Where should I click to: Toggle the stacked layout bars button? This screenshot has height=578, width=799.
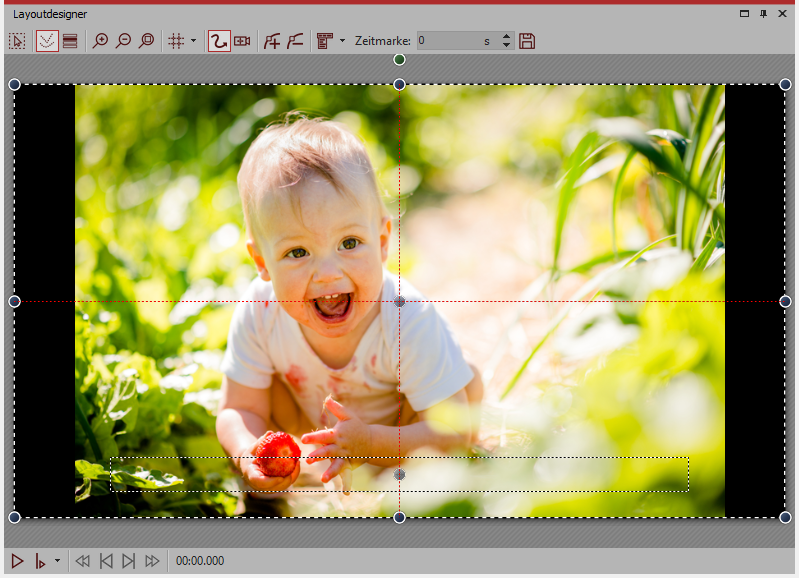tap(69, 41)
